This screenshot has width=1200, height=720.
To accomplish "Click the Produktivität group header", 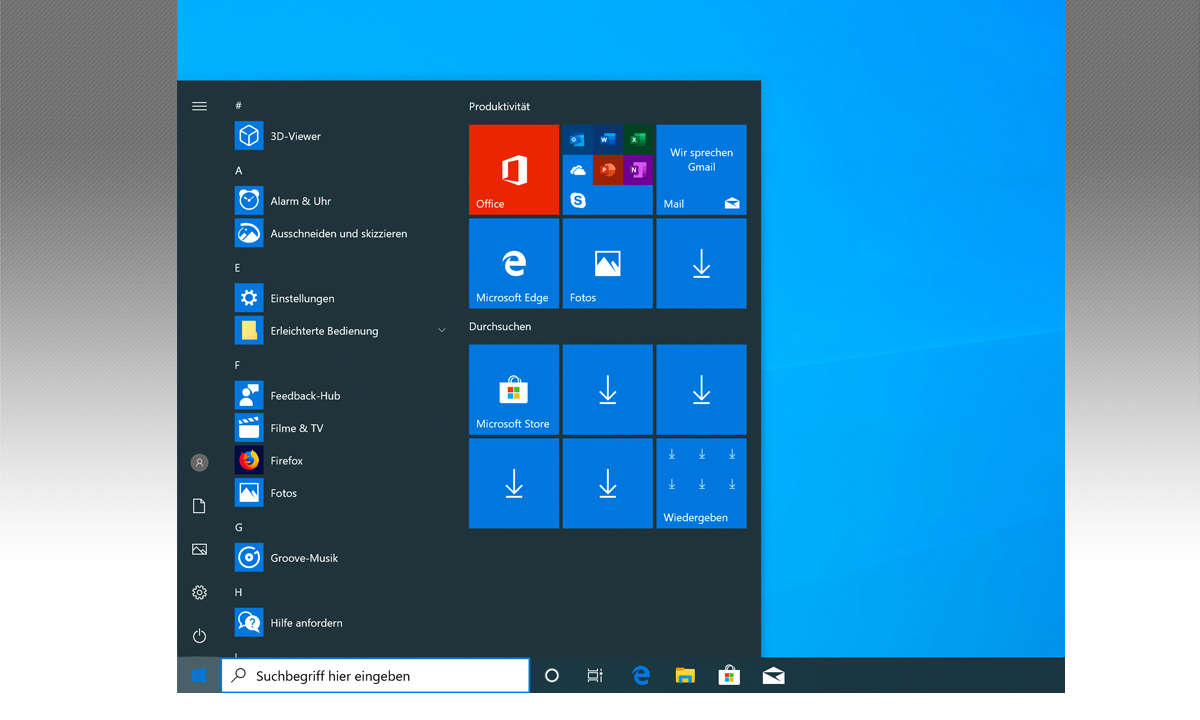I will pyautogui.click(x=500, y=106).
